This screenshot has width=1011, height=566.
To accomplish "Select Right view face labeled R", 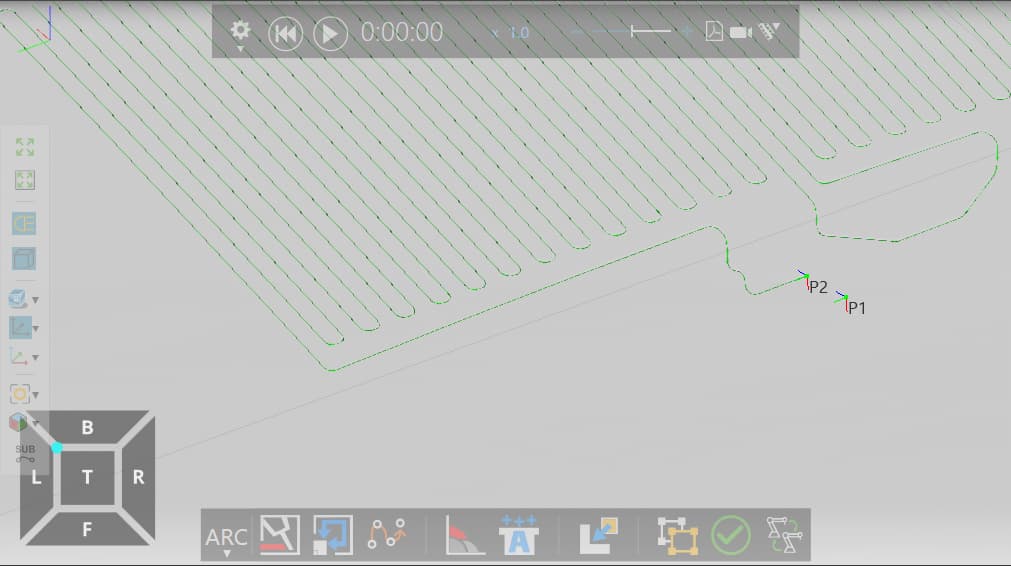I will [139, 478].
